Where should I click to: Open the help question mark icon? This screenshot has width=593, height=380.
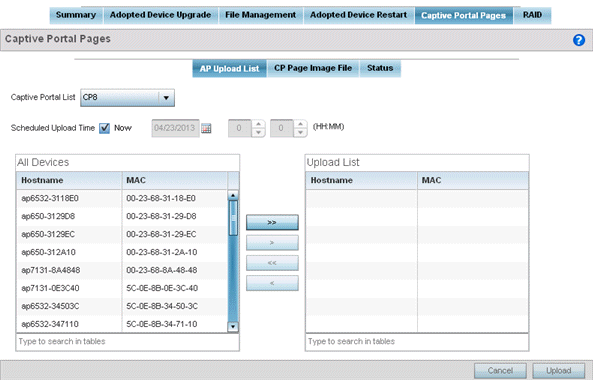tap(579, 40)
